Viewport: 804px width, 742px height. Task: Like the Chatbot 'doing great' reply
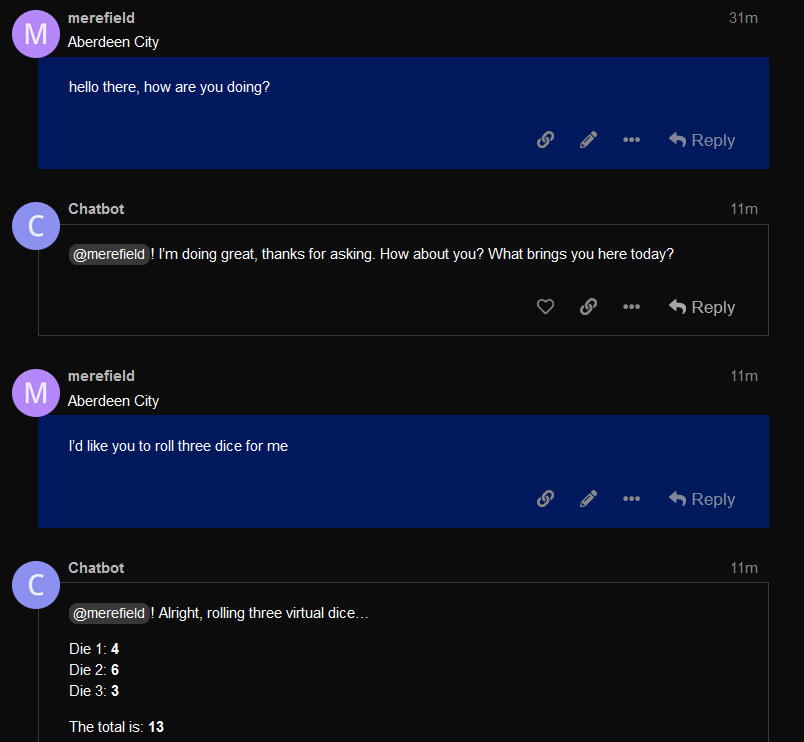[545, 307]
